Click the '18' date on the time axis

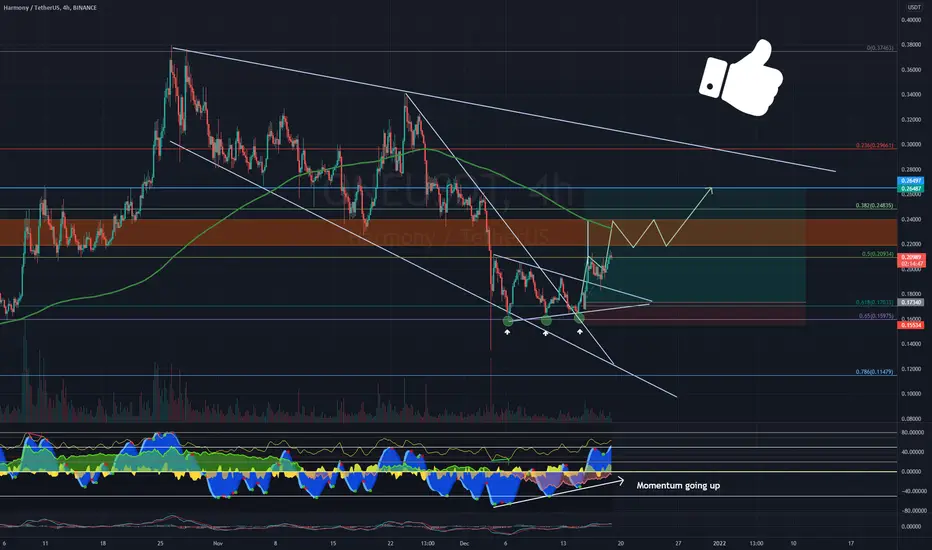coord(103,543)
